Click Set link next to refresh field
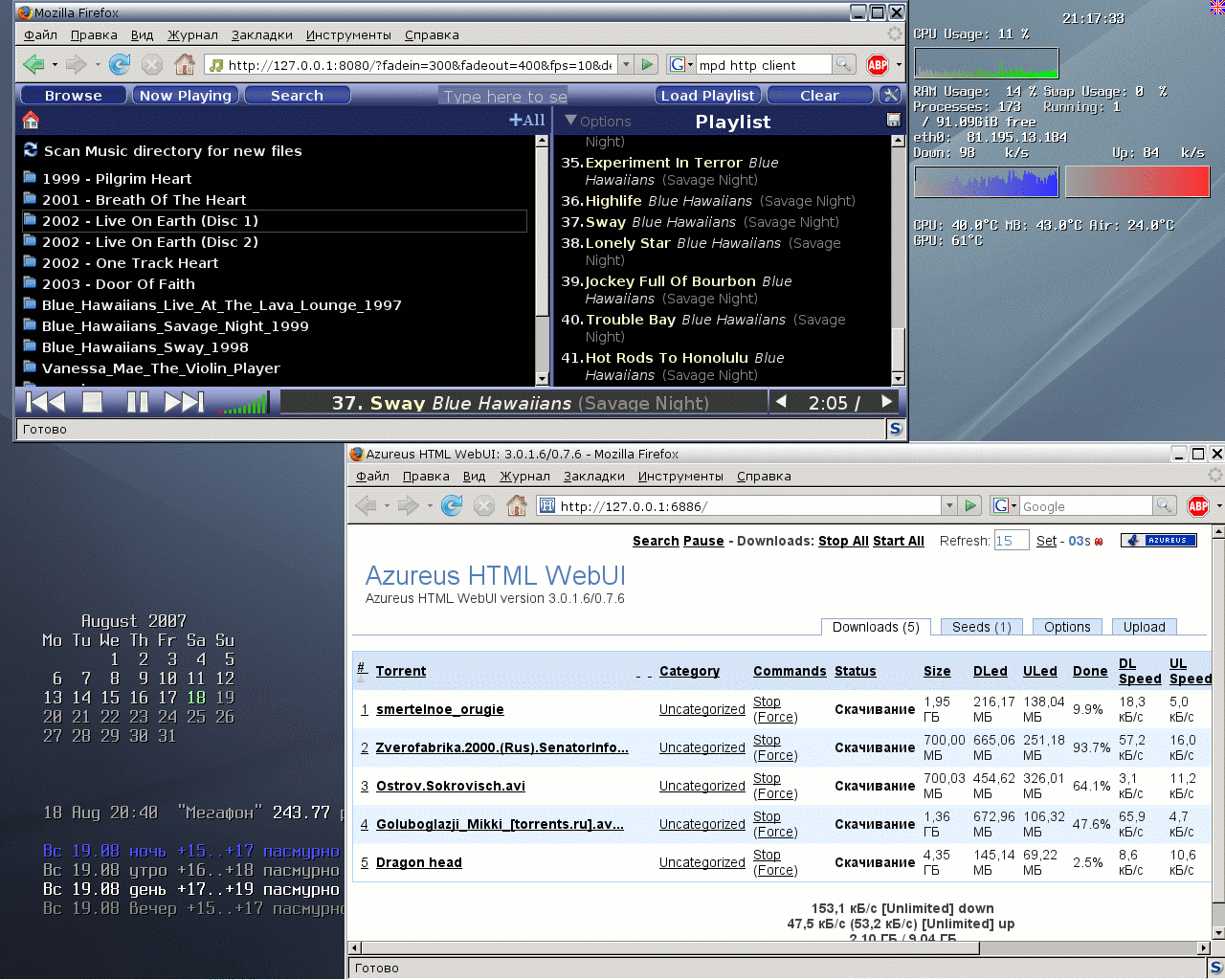The height and width of the screenshot is (980, 1225). coord(1046,541)
